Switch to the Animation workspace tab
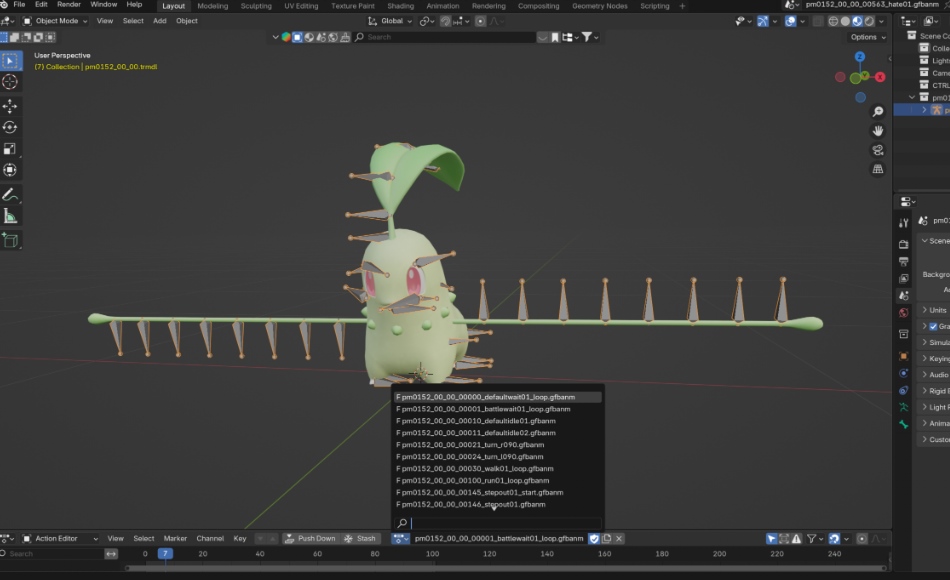Viewport: 950px width, 580px height. point(443,6)
